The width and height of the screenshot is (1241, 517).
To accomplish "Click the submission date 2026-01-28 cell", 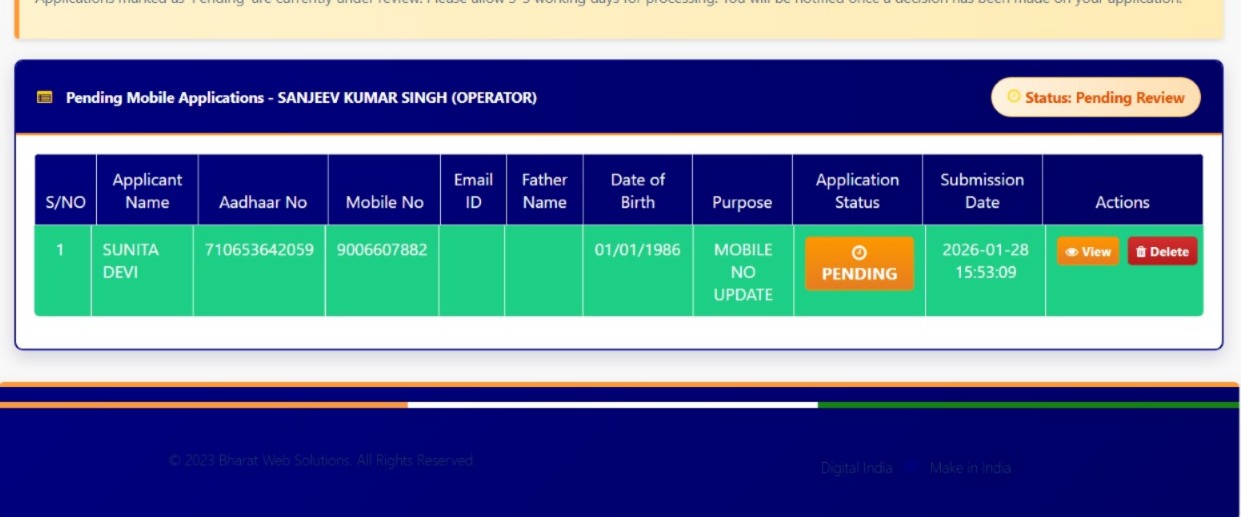I will [x=984, y=261].
